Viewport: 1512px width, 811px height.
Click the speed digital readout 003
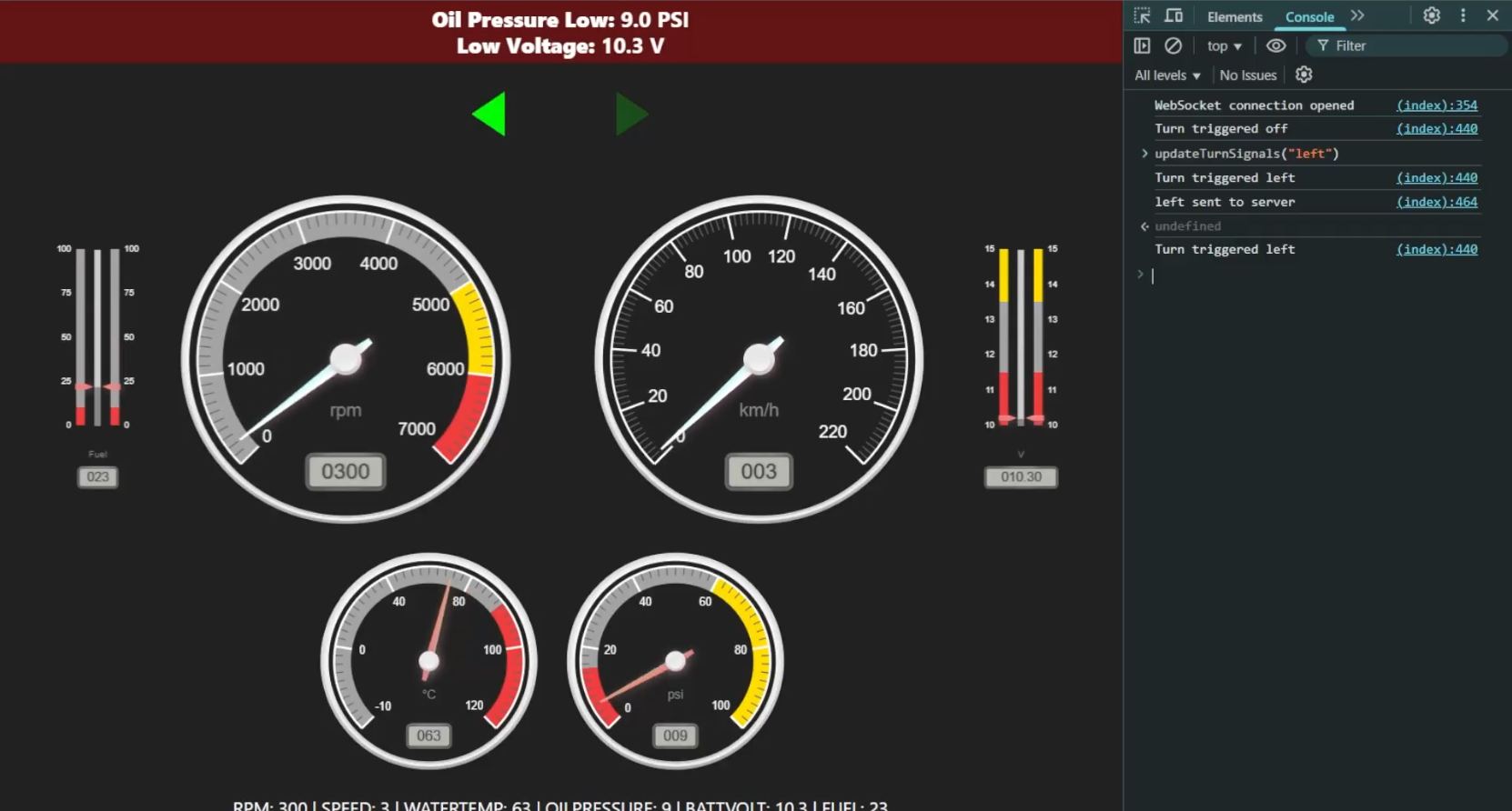759,472
